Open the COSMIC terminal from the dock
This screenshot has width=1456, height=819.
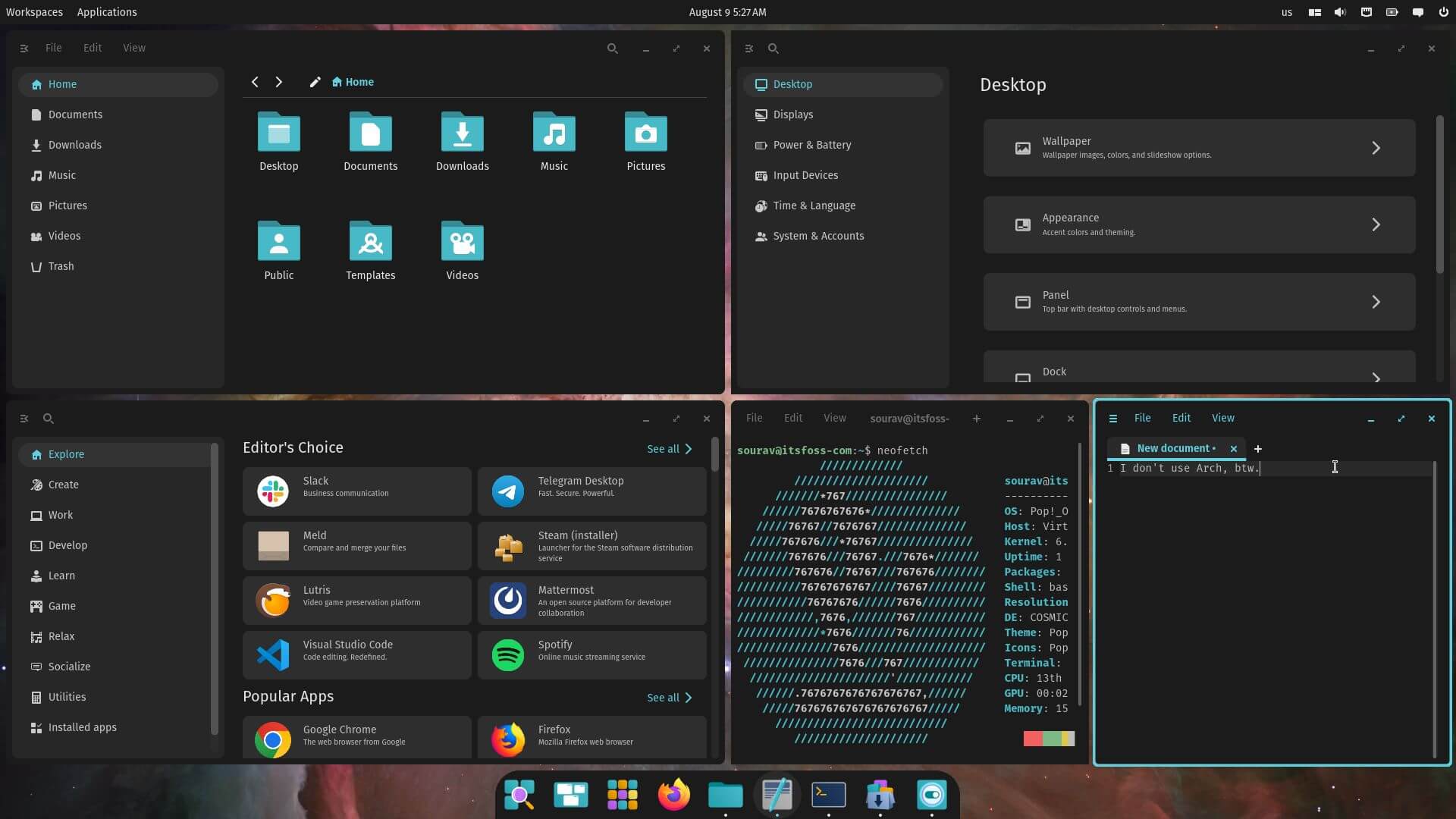click(828, 795)
